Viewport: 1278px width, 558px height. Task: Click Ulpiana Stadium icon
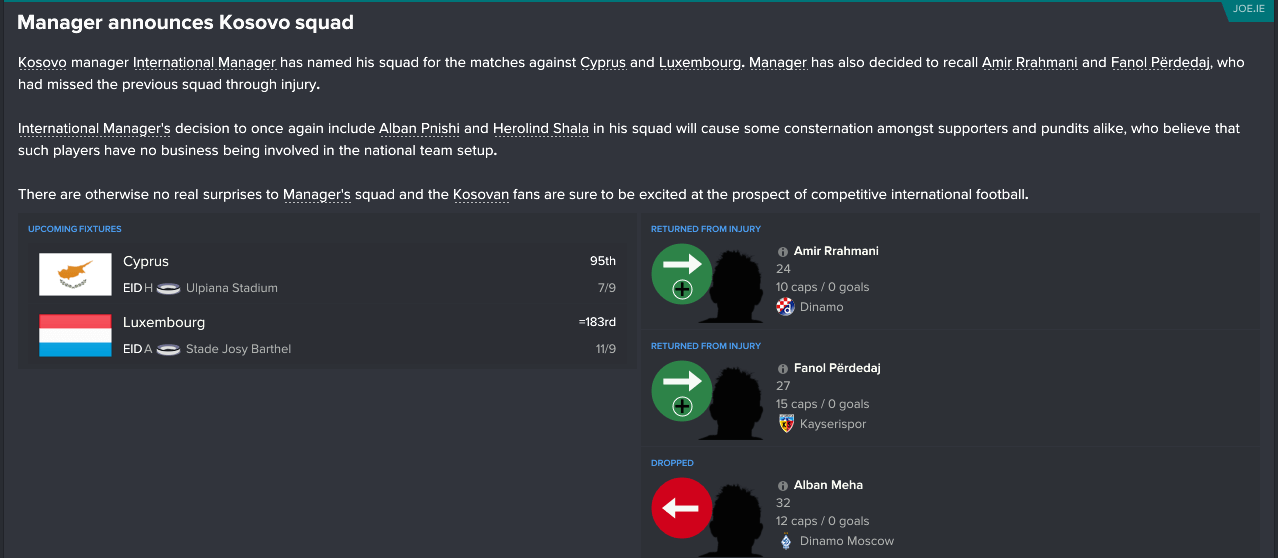(169, 288)
